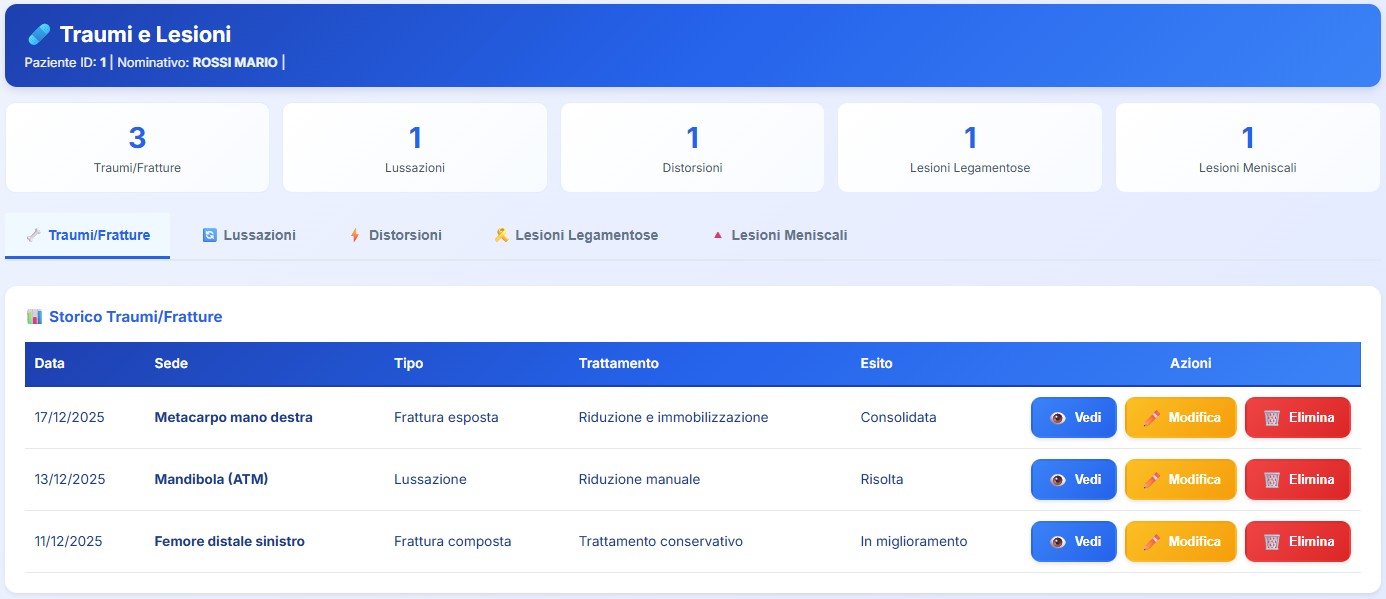The height and width of the screenshot is (599, 1386).
Task: Open the Distorsioni tab
Action: 395,236
